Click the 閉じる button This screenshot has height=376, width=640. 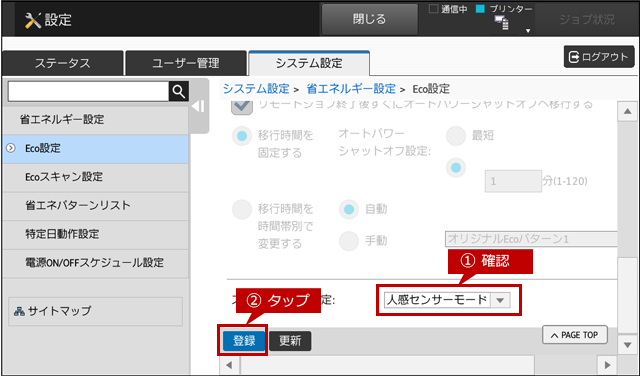coord(370,20)
